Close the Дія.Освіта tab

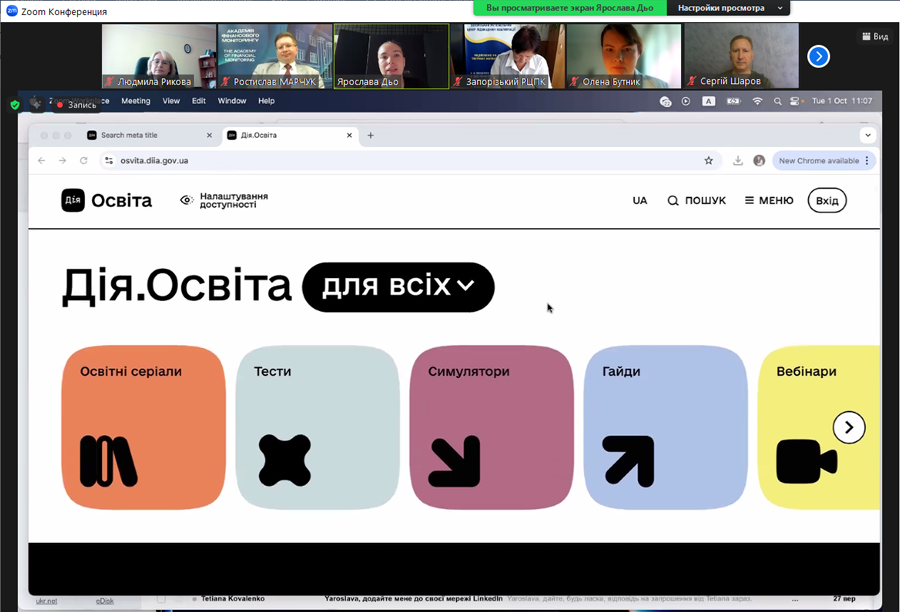349,135
